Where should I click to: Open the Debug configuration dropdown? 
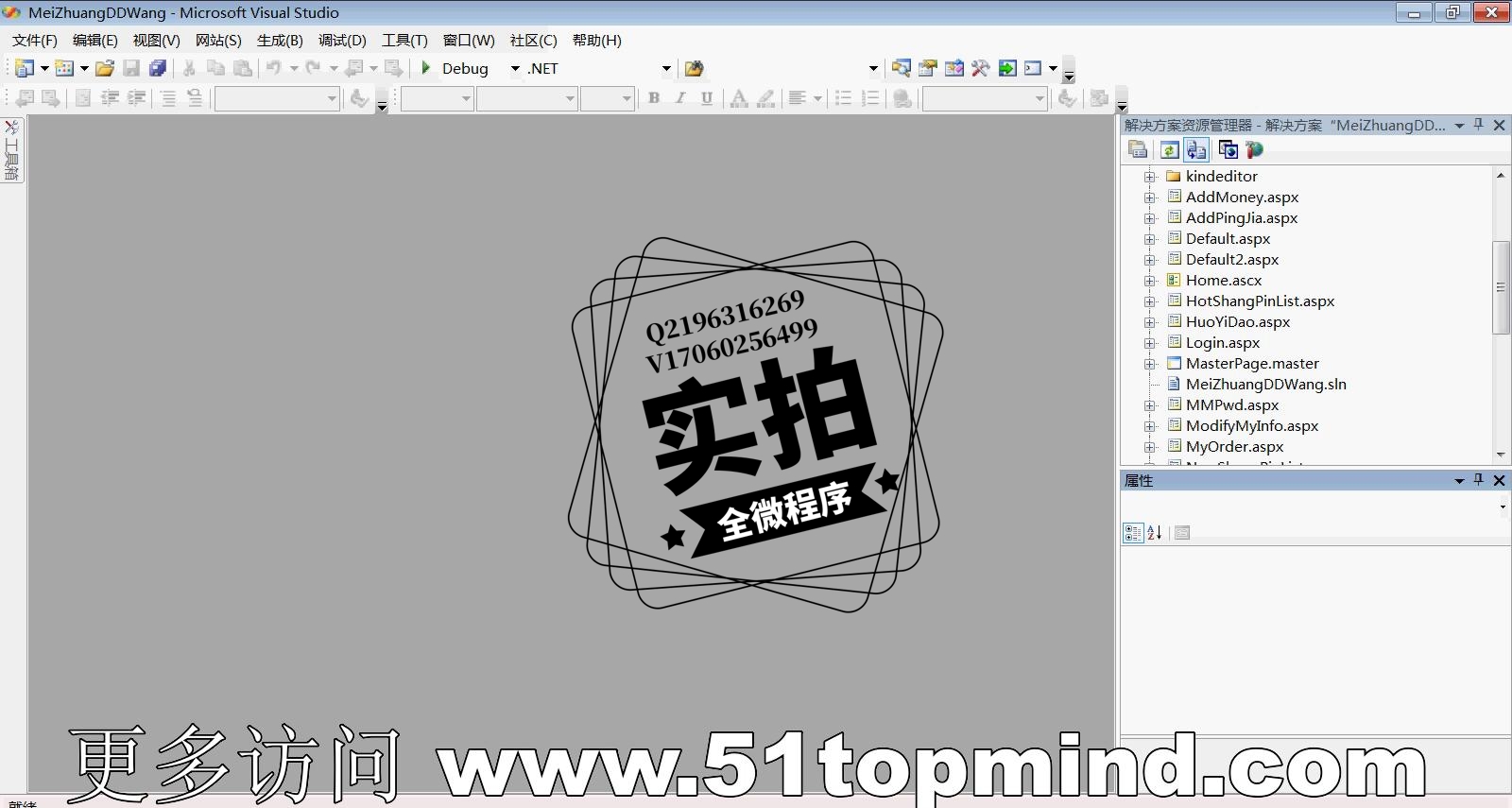coord(515,68)
